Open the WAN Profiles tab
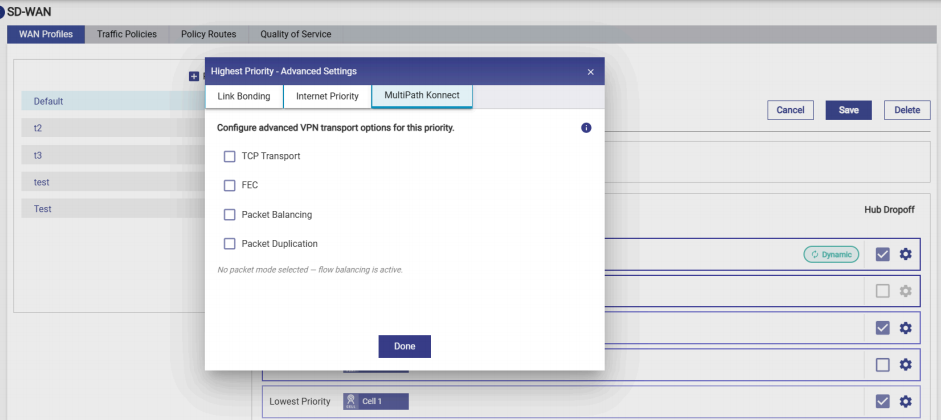 tap(46, 34)
